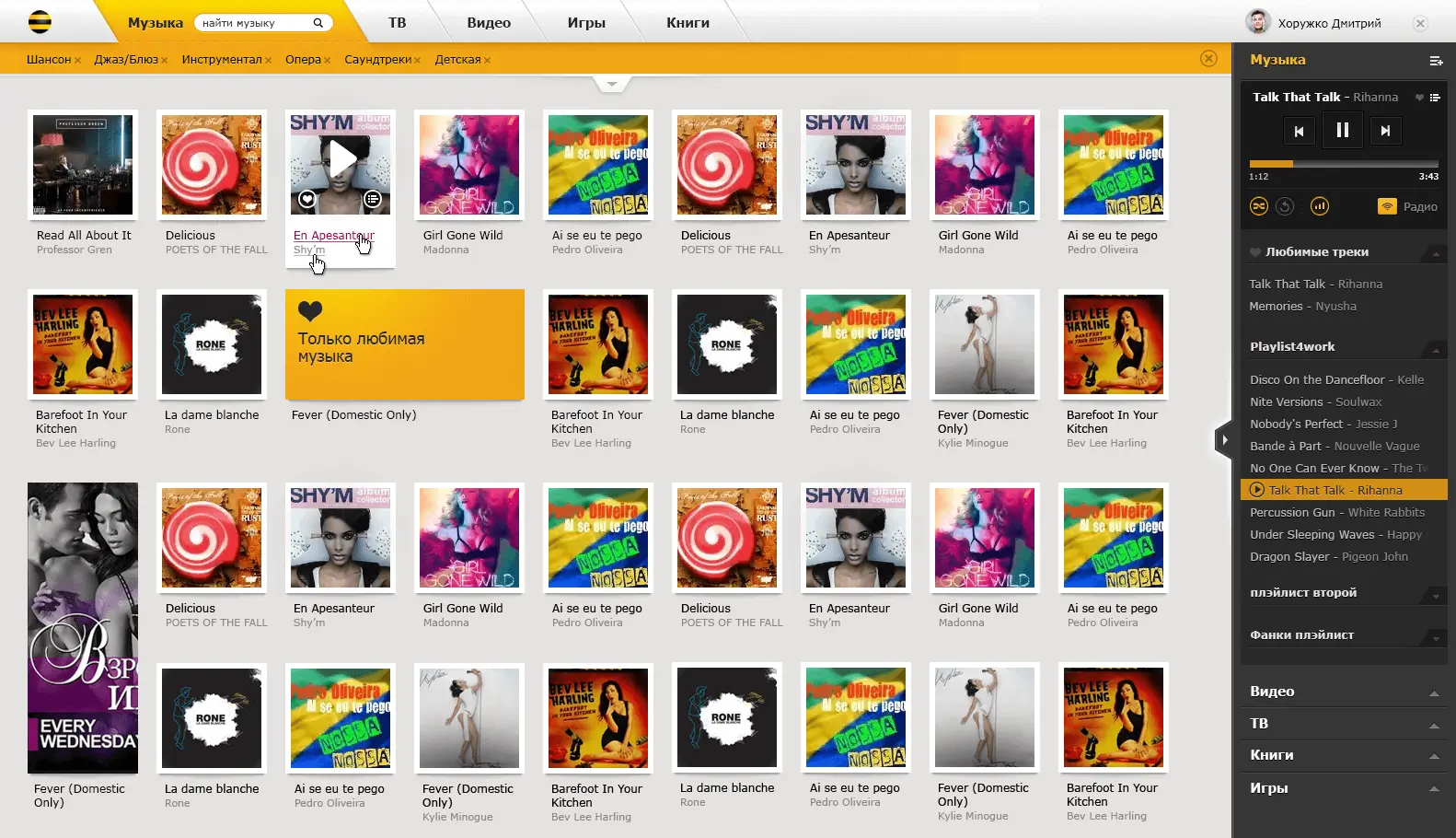1456x838 pixels.
Task: Click the small x button next to the user name
Action: (1420, 23)
